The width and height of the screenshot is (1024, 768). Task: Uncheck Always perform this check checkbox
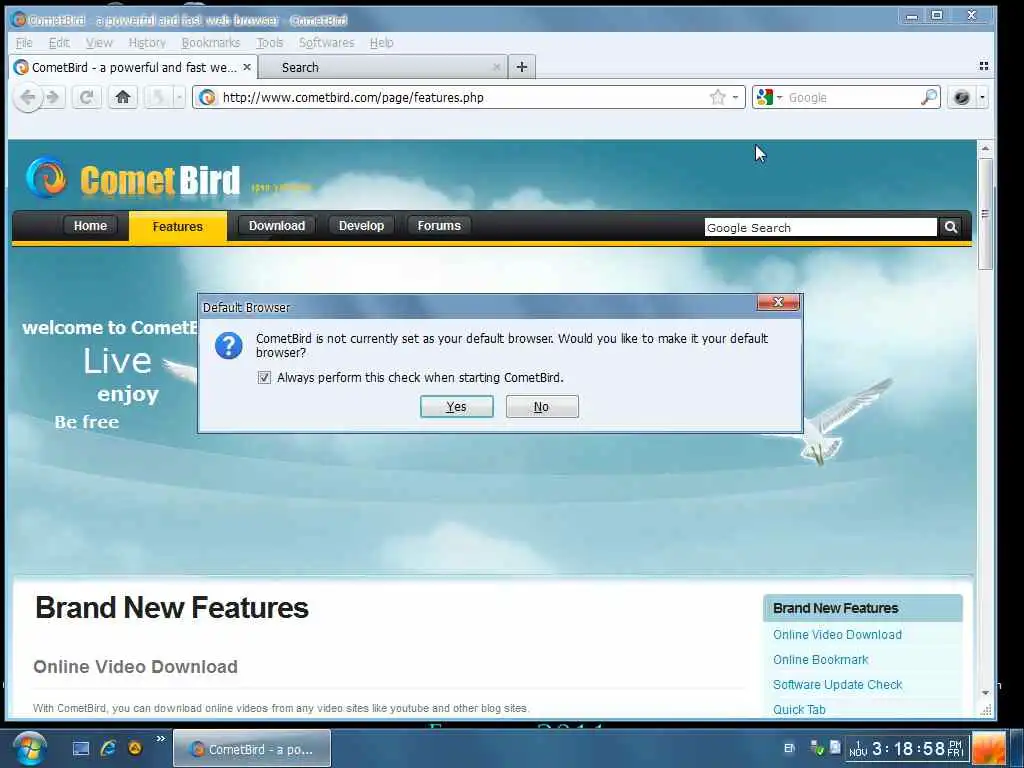coord(264,377)
